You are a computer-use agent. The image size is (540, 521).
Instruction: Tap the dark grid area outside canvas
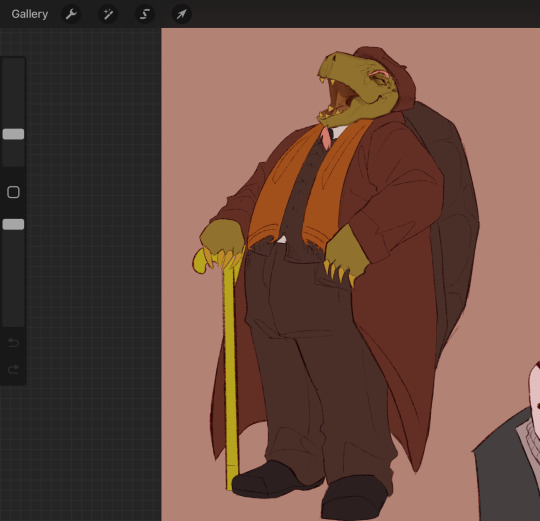tap(93, 275)
